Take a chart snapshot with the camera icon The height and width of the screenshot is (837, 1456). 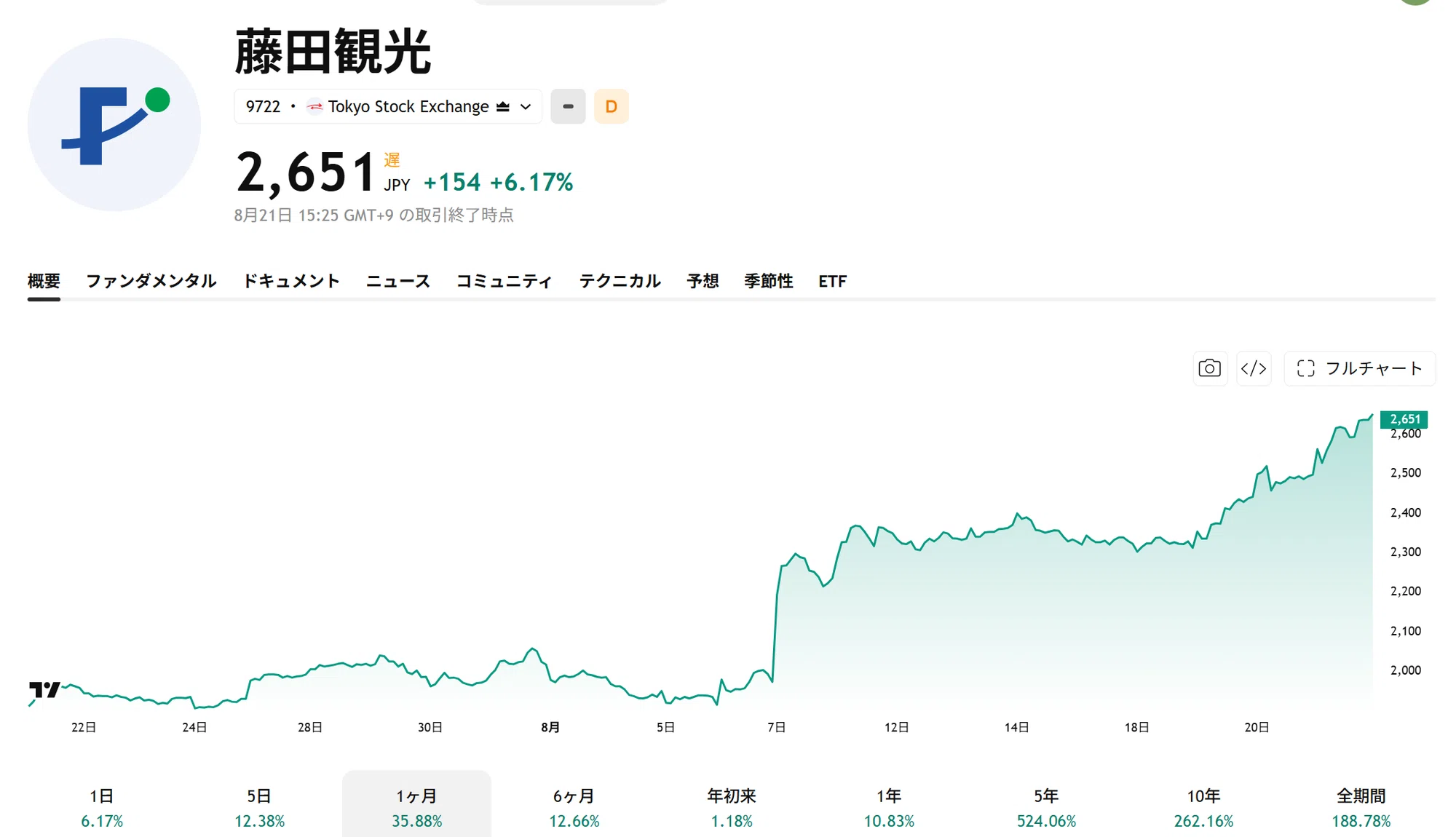[x=1210, y=368]
